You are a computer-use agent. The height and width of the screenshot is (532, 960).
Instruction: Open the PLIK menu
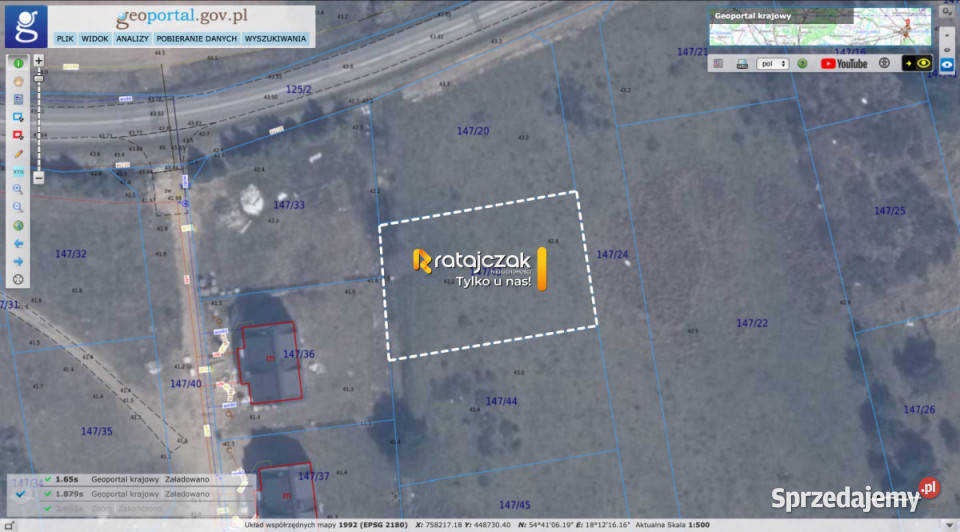pyautogui.click(x=65, y=39)
